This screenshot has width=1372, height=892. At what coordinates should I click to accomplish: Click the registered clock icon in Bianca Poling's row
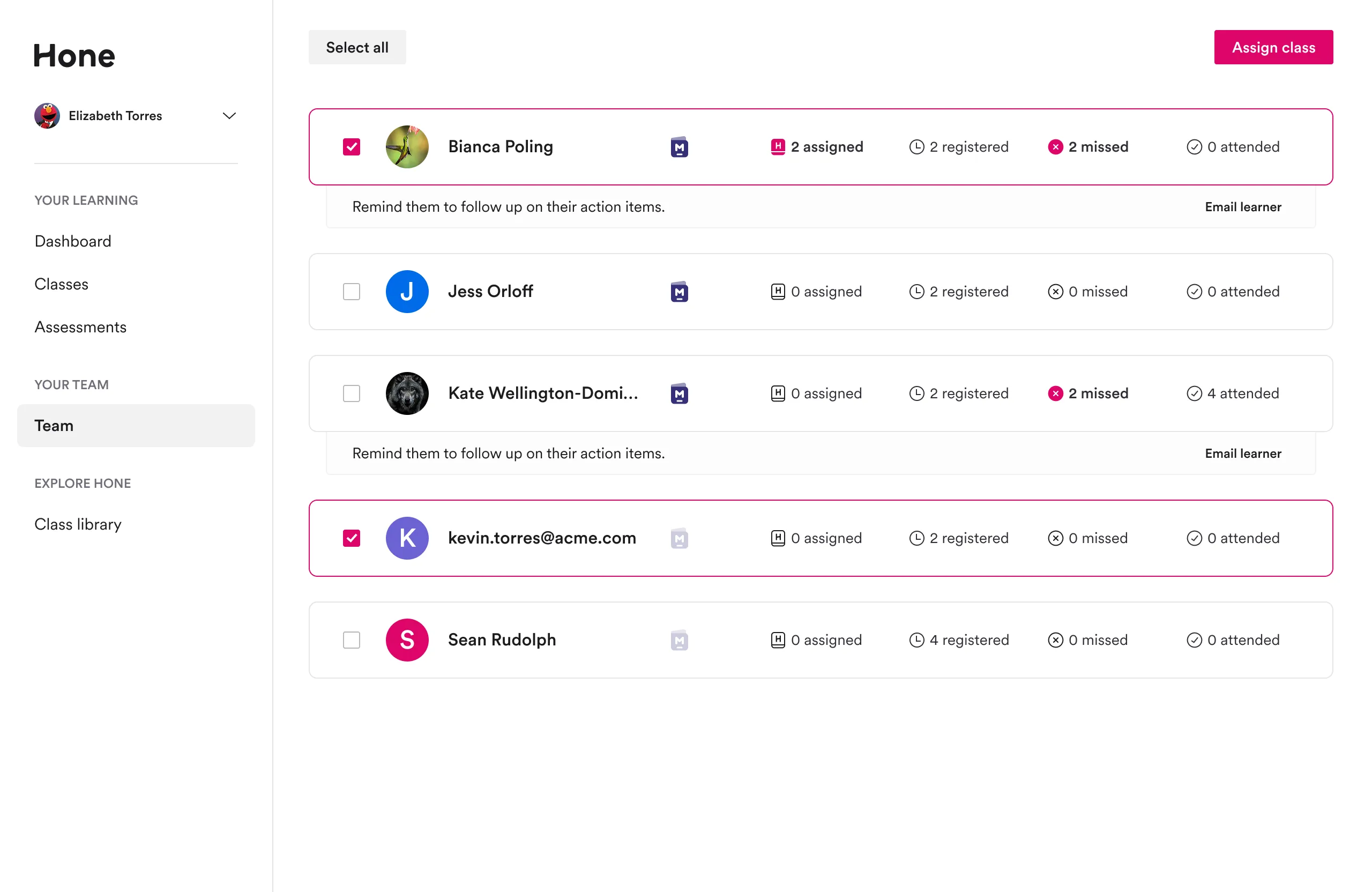click(916, 147)
